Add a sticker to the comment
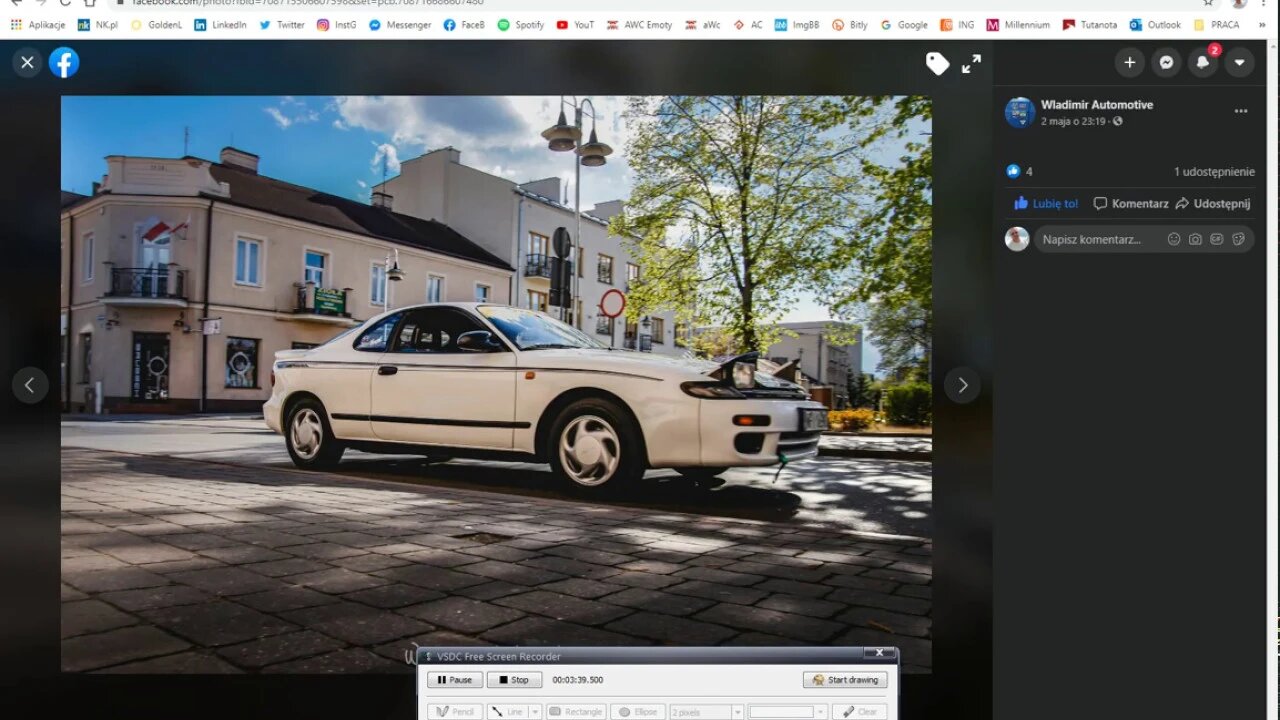Image resolution: width=1280 pixels, height=720 pixels. [x=1238, y=239]
